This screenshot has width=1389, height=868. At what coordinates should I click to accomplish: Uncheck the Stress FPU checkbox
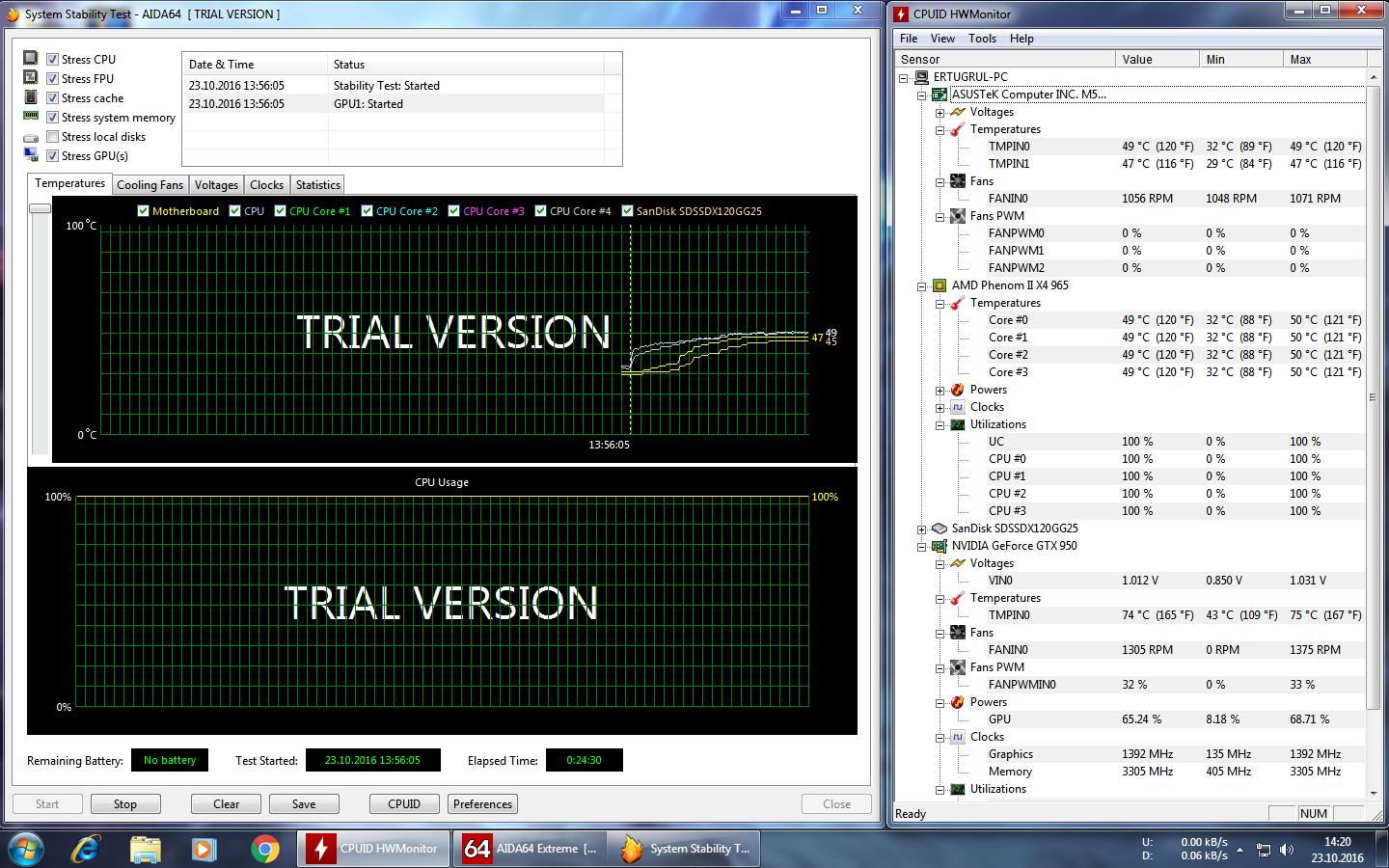pyautogui.click(x=53, y=79)
